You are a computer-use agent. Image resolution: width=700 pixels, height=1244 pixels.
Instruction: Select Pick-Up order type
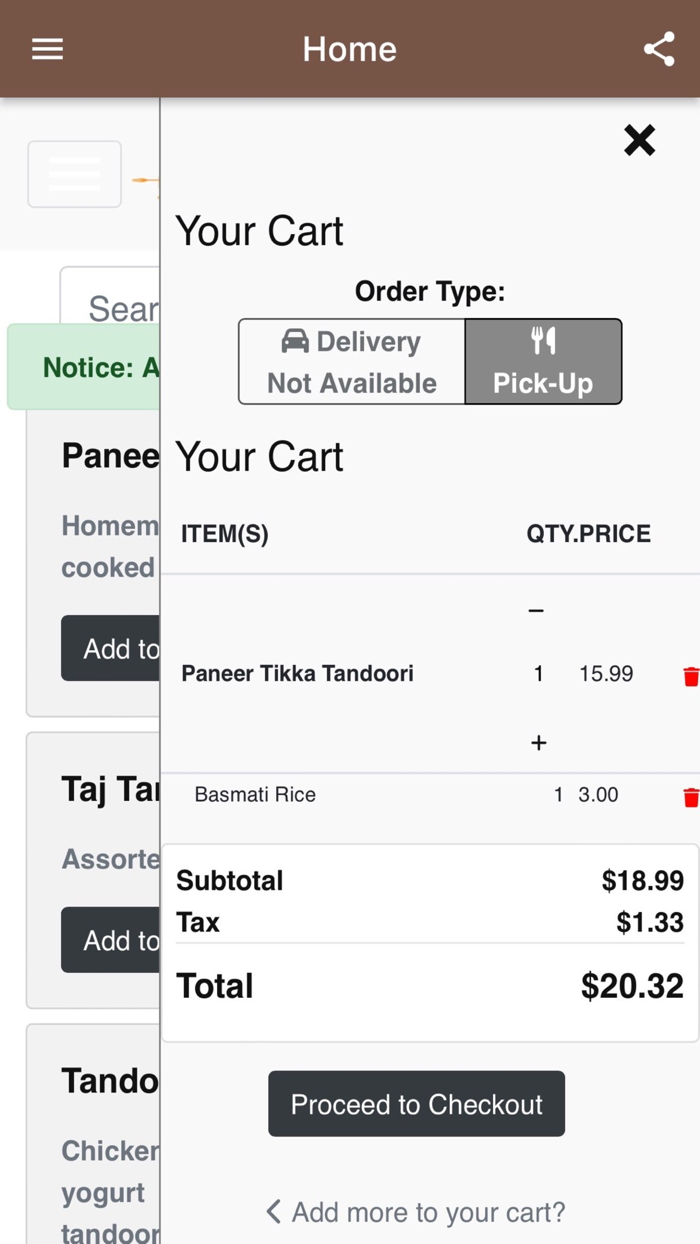point(543,362)
